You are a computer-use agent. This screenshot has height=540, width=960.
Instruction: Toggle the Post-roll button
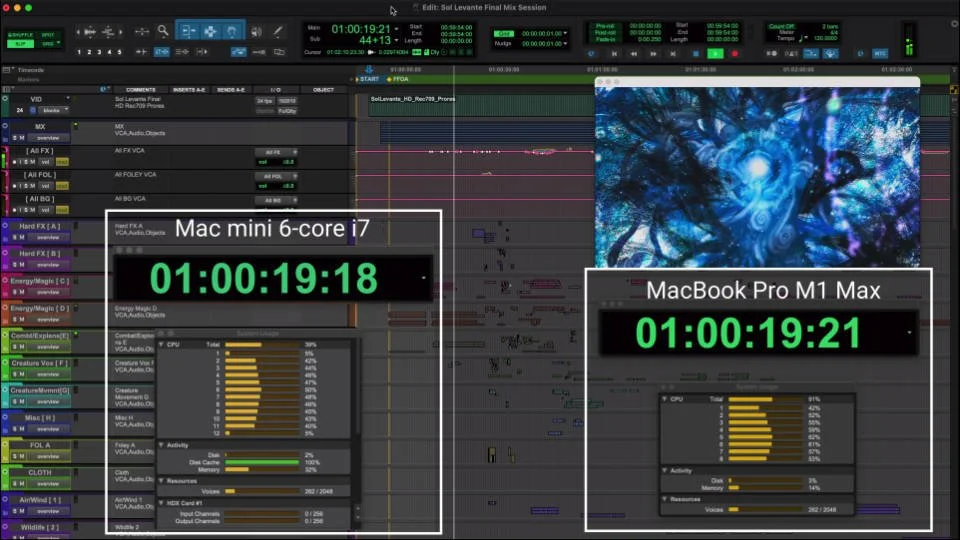605,32
